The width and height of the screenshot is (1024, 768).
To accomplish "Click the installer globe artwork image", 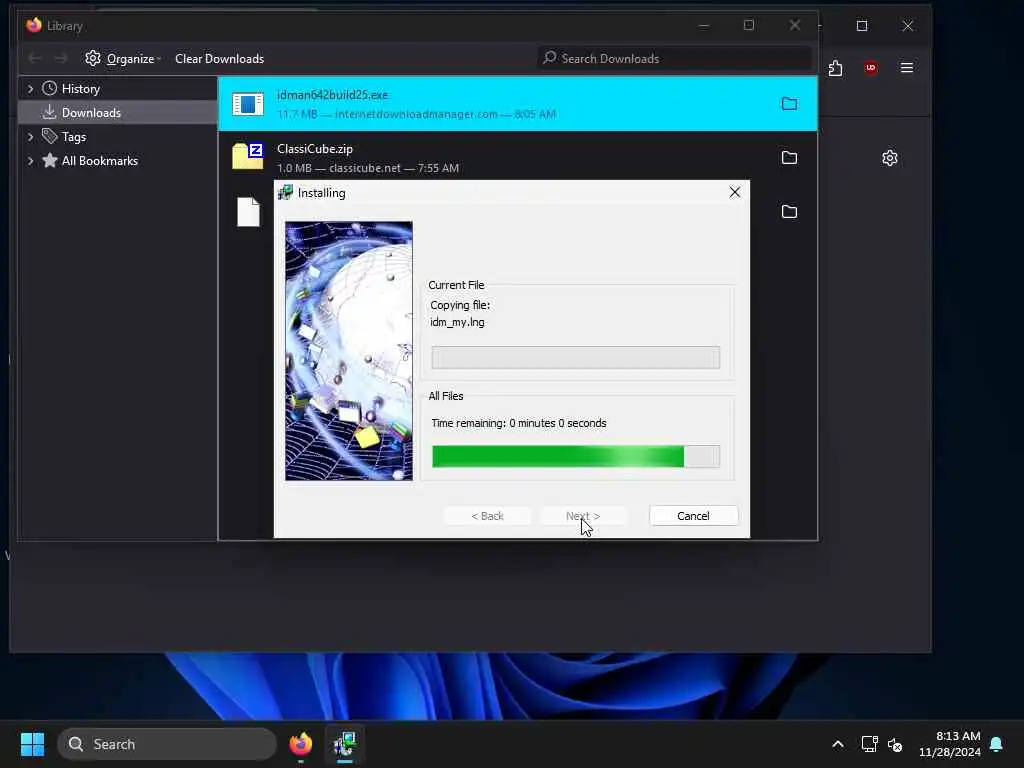I will [x=349, y=351].
